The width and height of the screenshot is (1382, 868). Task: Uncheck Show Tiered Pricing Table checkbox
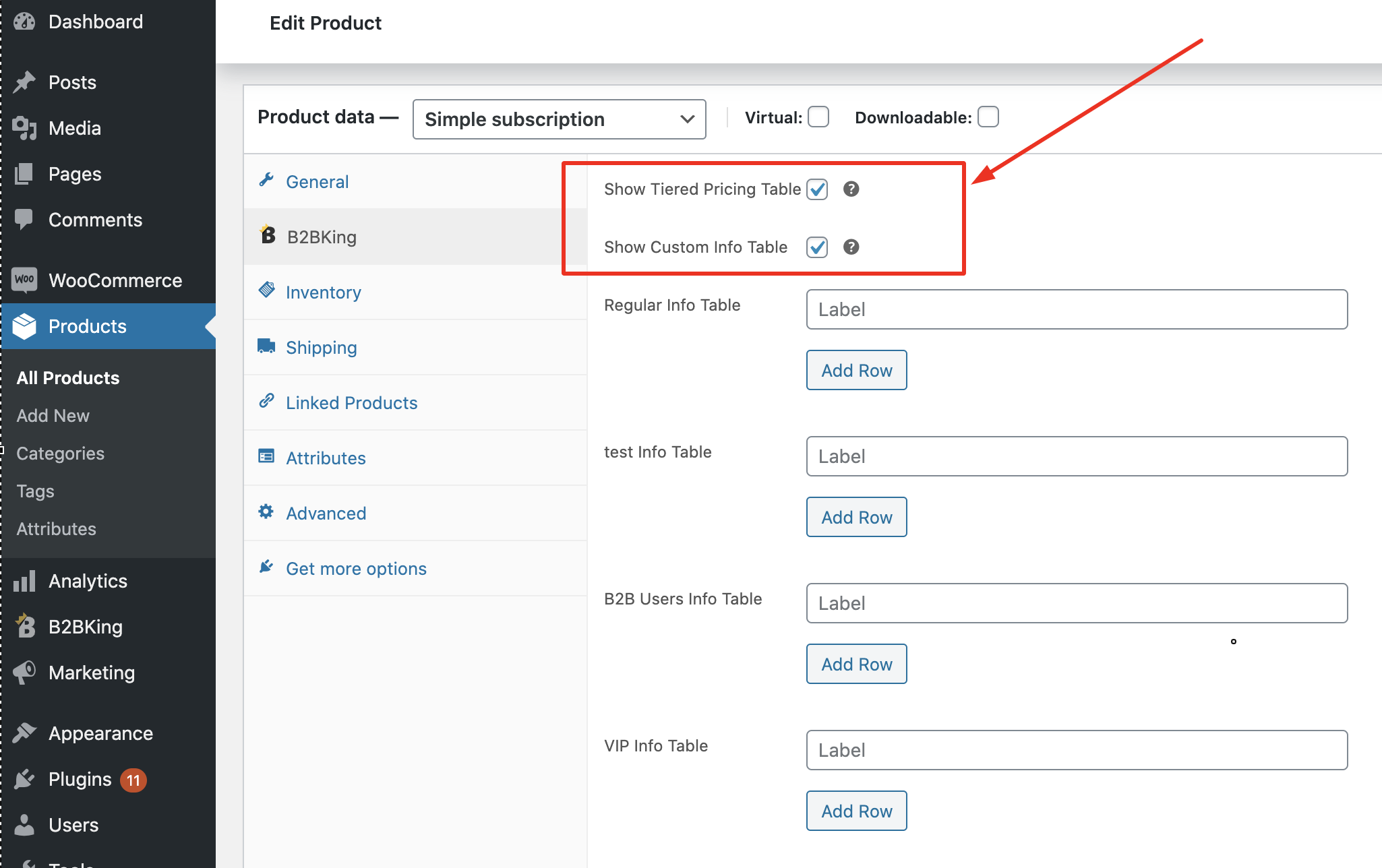click(817, 189)
